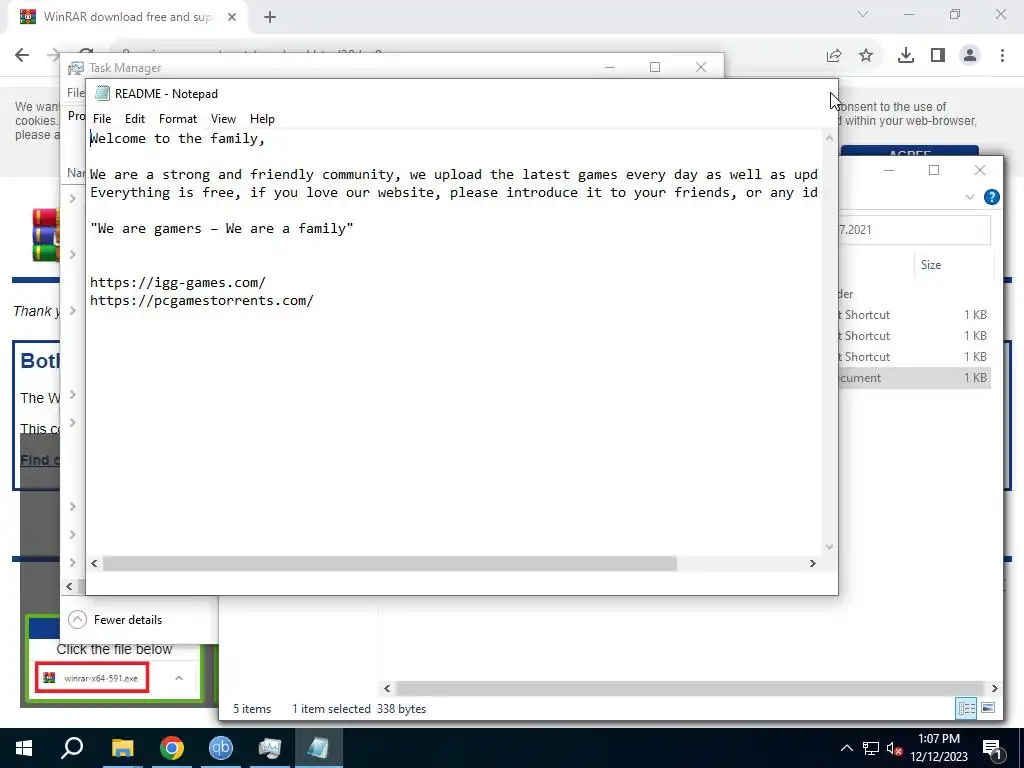The height and width of the screenshot is (768, 1024).
Task: Expand the File Explorer ribbon chevron
Action: (x=970, y=197)
